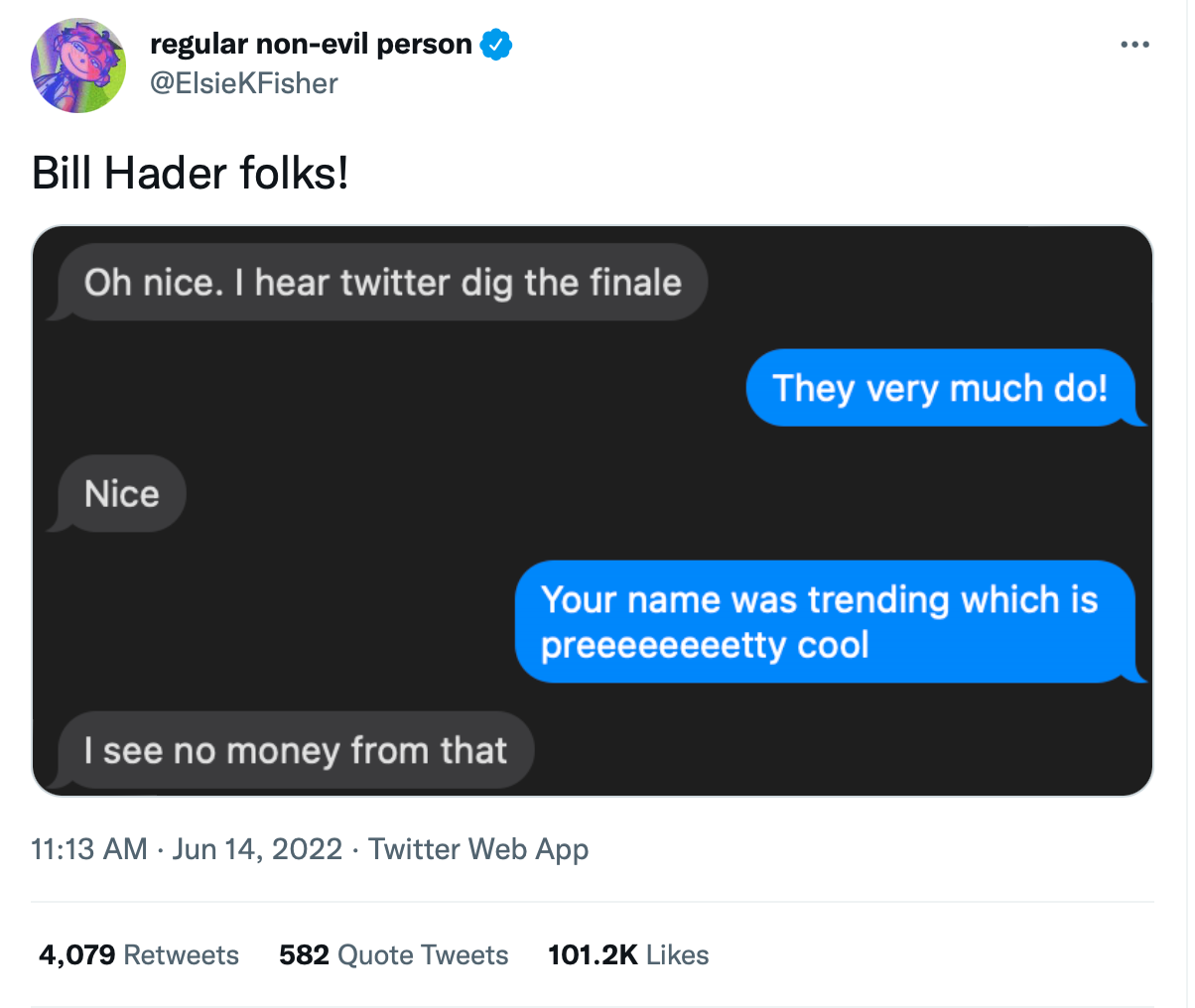The height and width of the screenshot is (1008, 1195).
Task: Visit the @ElsieKFisher handle link
Action: click(x=243, y=83)
